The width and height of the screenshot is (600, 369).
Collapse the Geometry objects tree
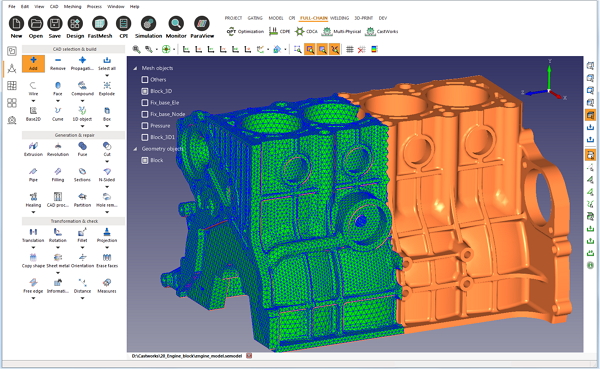(135, 149)
